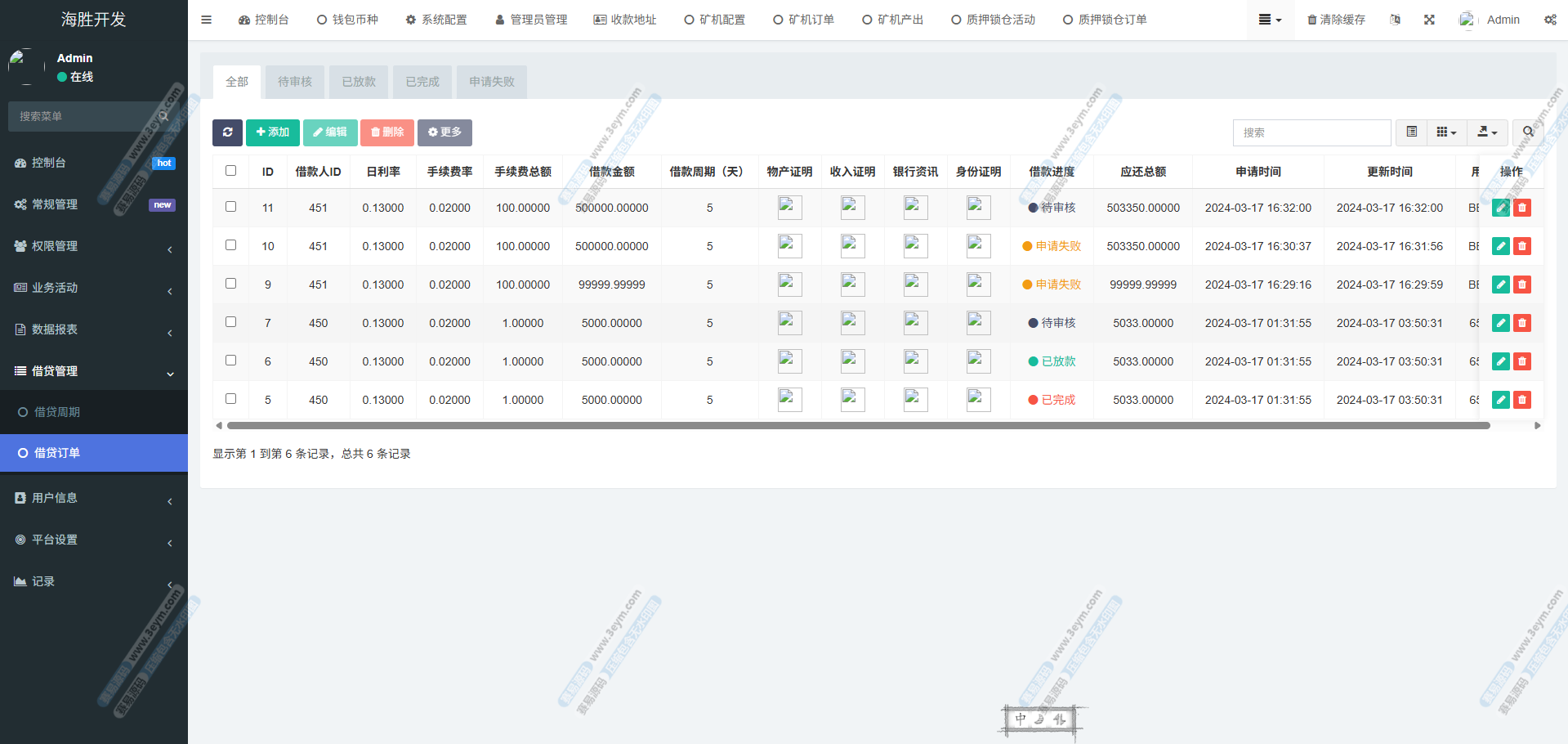Click the 清除缓存 link in header
Screen dimensions: 1568x744
1336,20
